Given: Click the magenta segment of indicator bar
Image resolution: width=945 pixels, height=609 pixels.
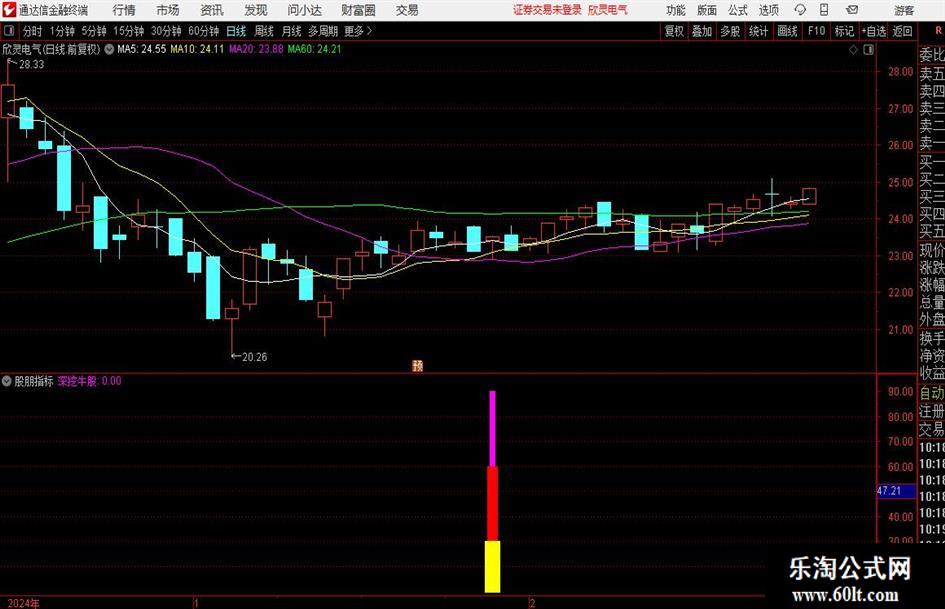Looking at the screenshot, I should click(492, 429).
